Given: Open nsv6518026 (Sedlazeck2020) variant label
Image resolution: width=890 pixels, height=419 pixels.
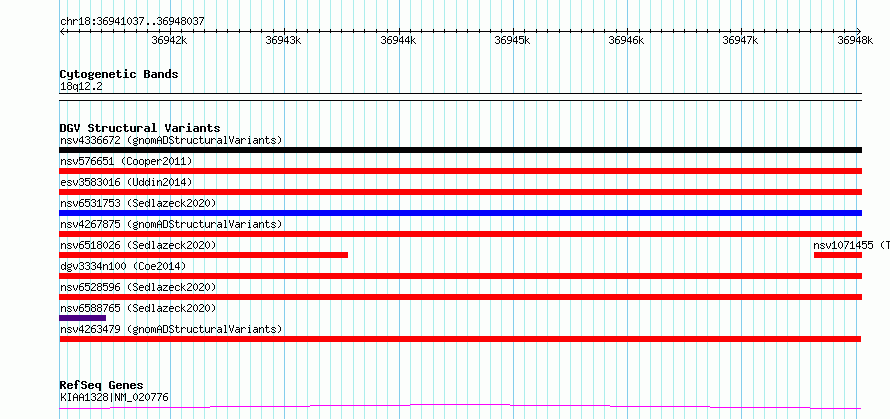Looking at the screenshot, I should pos(138,245).
